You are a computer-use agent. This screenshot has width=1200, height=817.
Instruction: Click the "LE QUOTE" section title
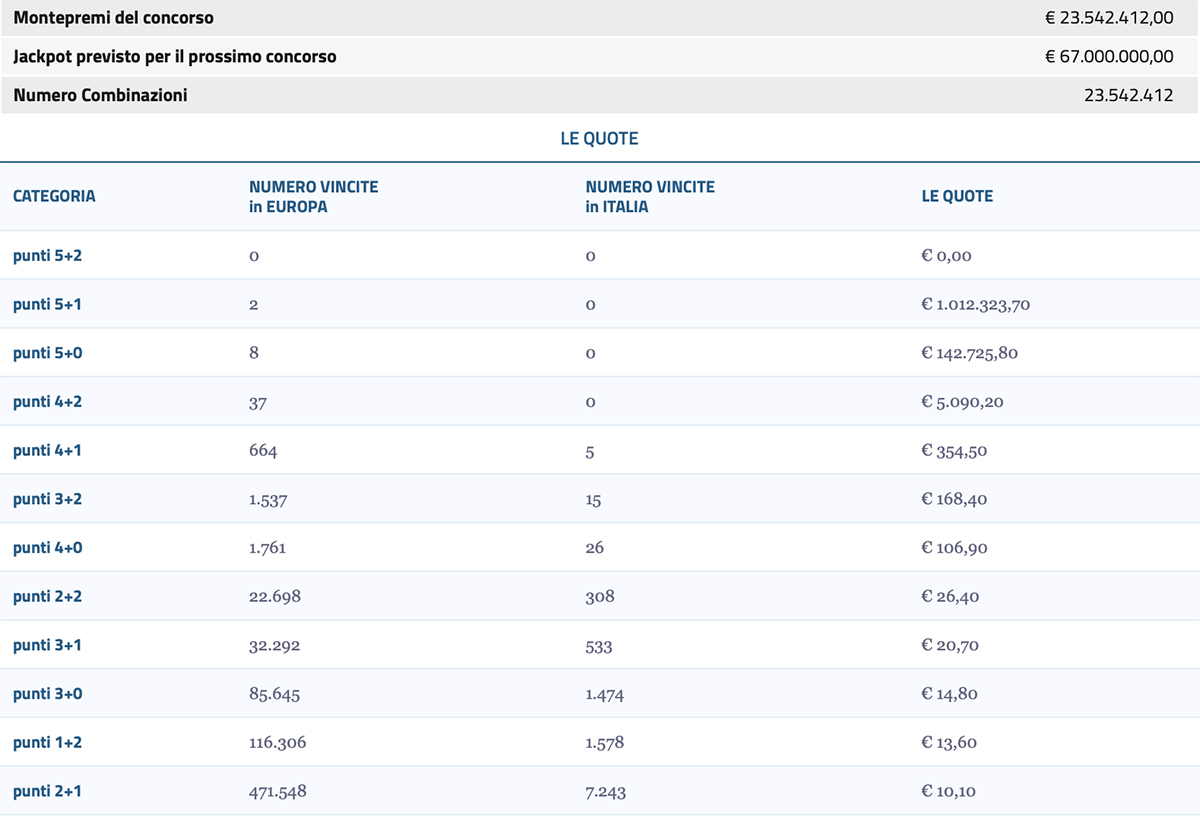599,138
